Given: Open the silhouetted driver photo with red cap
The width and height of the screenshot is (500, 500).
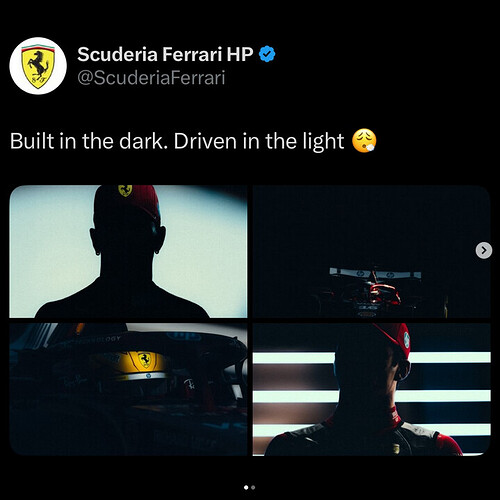Looking at the screenshot, I should [128, 251].
